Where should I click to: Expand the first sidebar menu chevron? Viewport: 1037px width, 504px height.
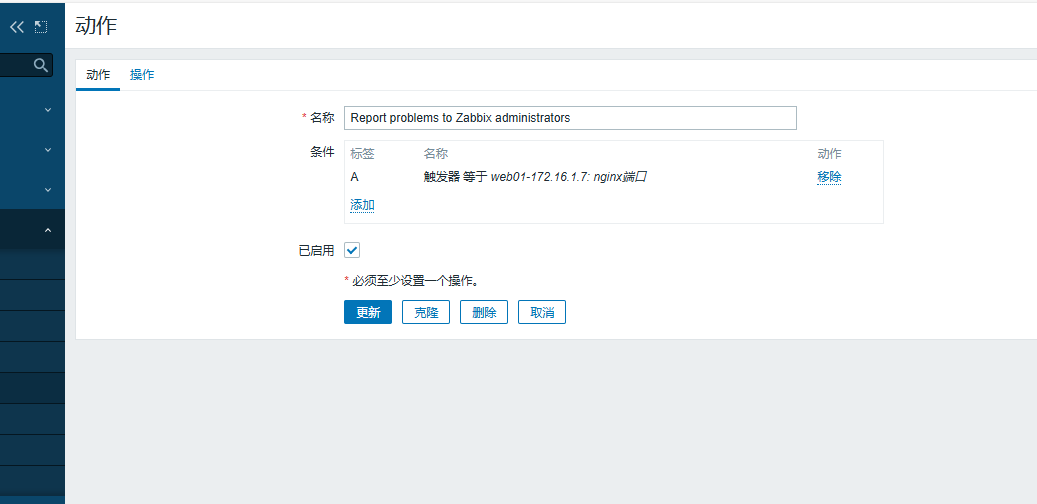coord(48,109)
